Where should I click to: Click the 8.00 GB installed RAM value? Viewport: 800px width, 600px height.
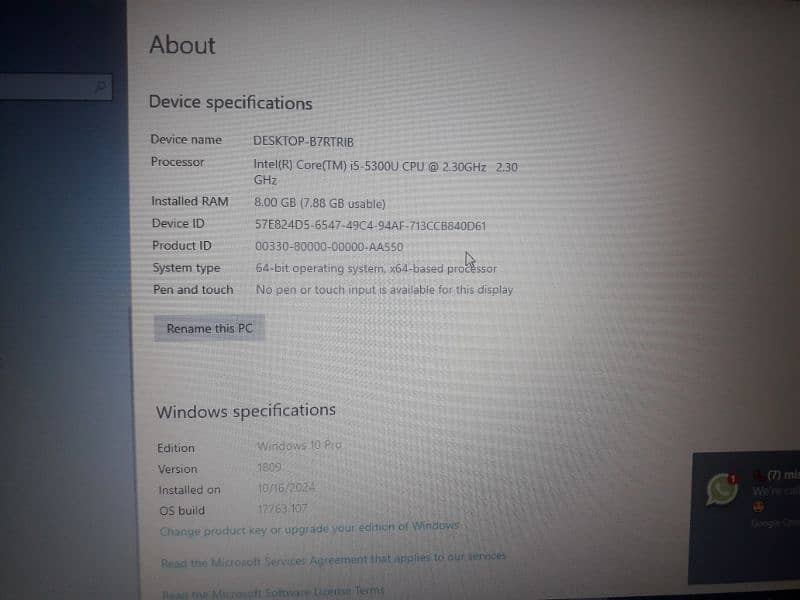coord(320,203)
